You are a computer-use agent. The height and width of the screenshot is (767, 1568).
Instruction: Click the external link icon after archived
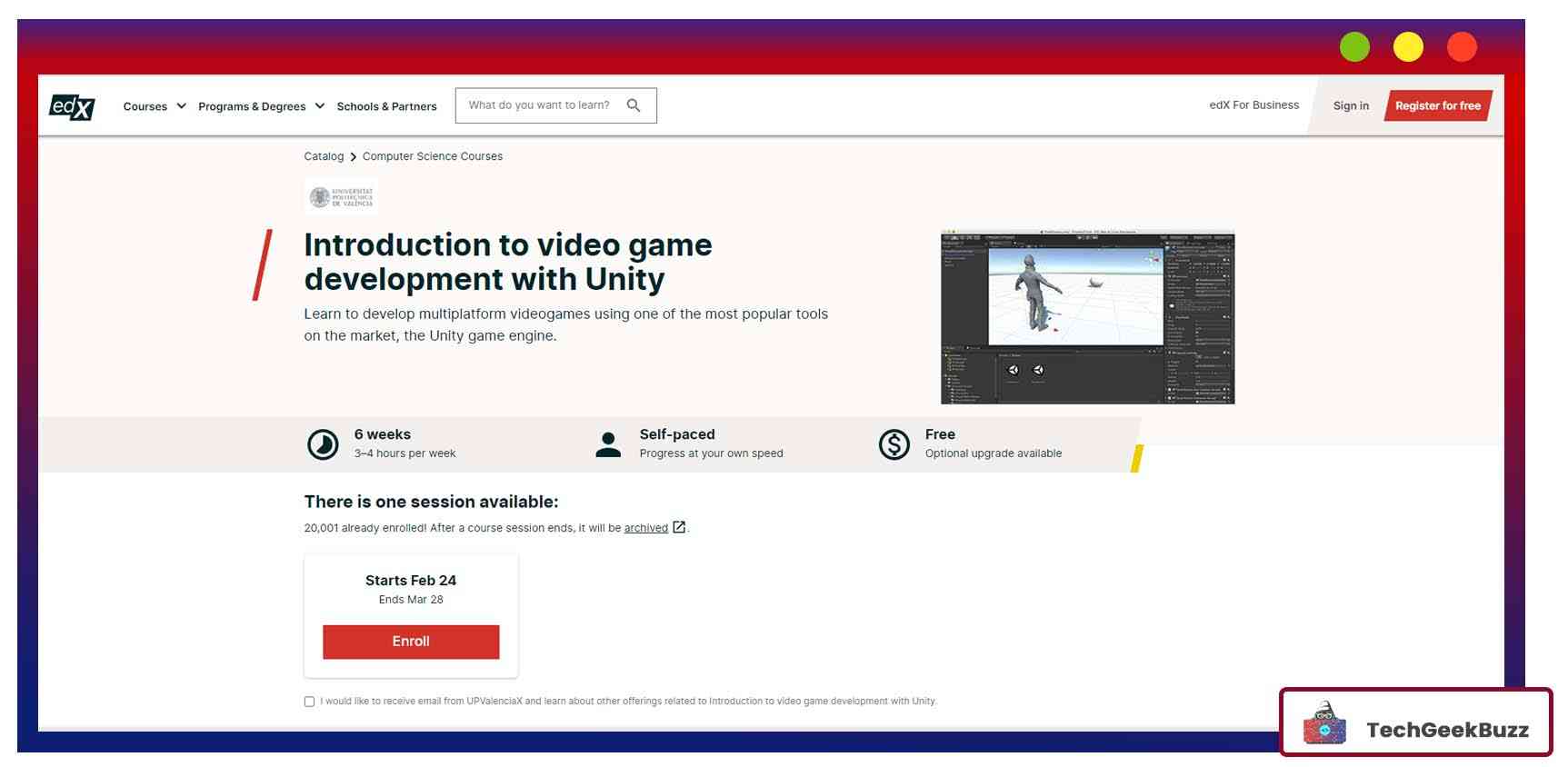tap(679, 527)
